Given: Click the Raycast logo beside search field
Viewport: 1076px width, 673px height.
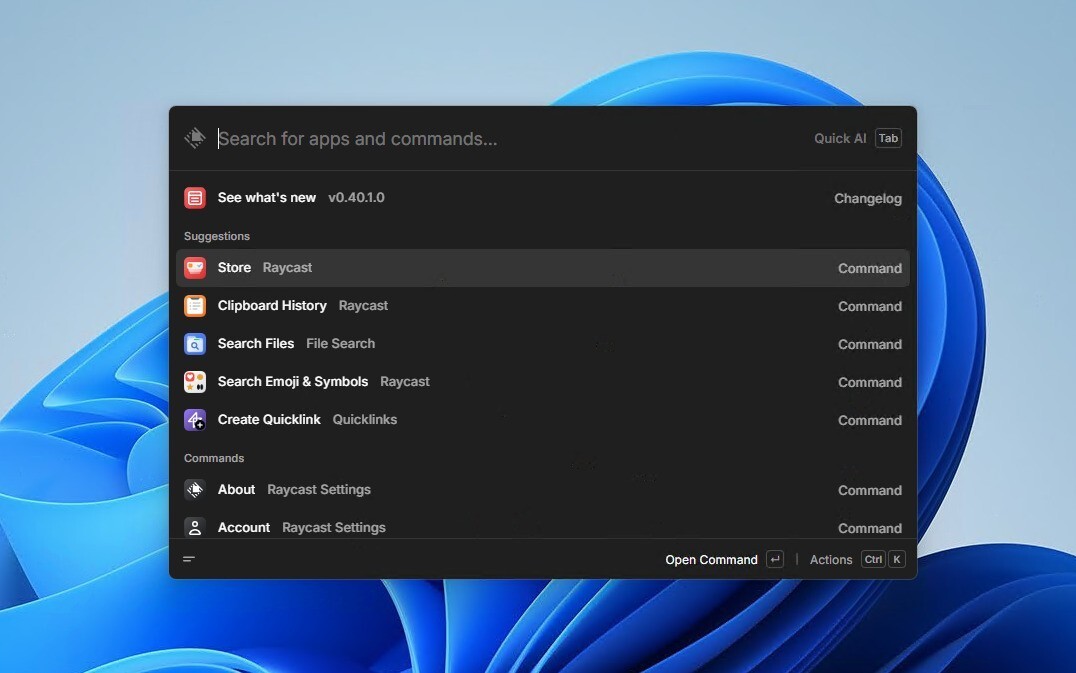Looking at the screenshot, I should click(x=195, y=138).
